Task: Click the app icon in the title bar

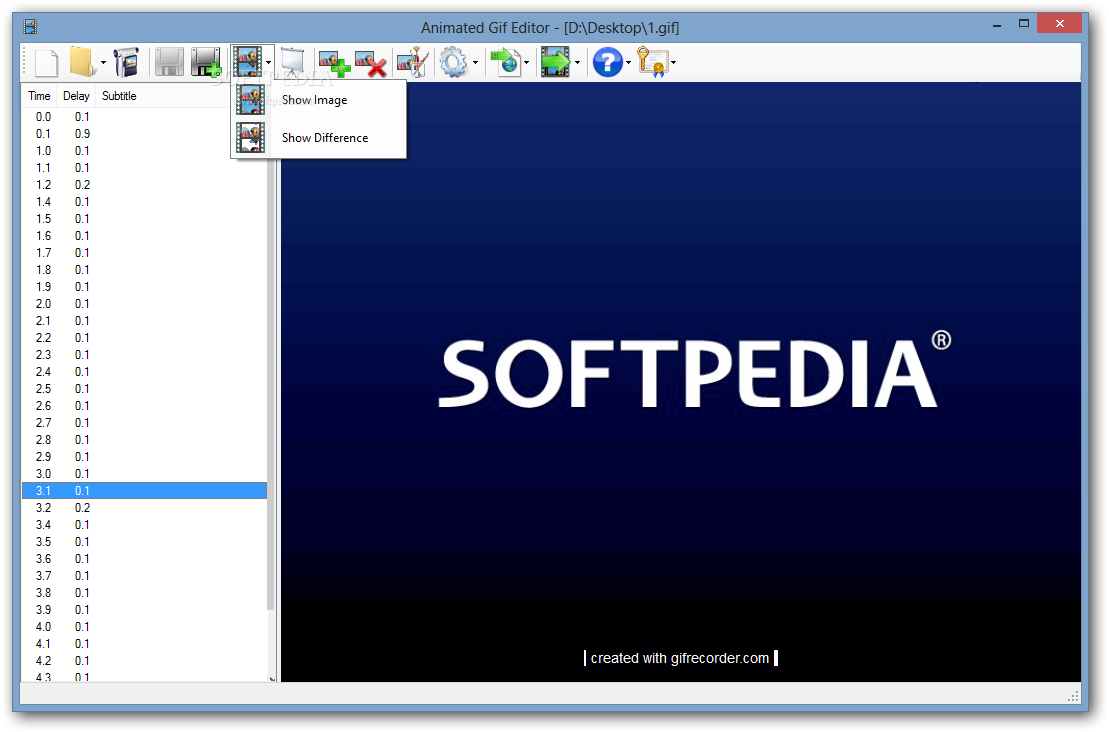Action: [x=30, y=27]
